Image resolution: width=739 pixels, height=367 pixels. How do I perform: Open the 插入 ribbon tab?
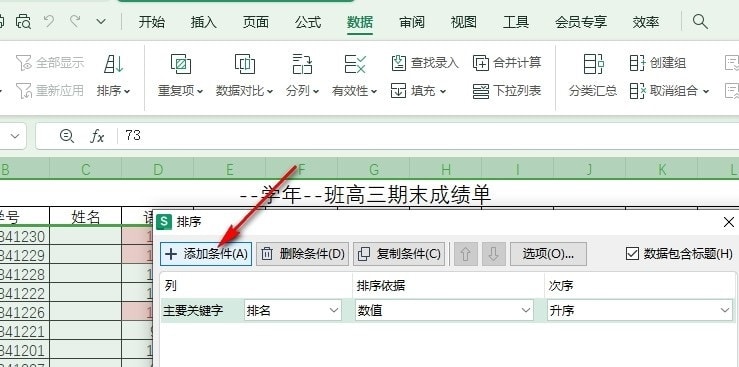click(x=204, y=22)
